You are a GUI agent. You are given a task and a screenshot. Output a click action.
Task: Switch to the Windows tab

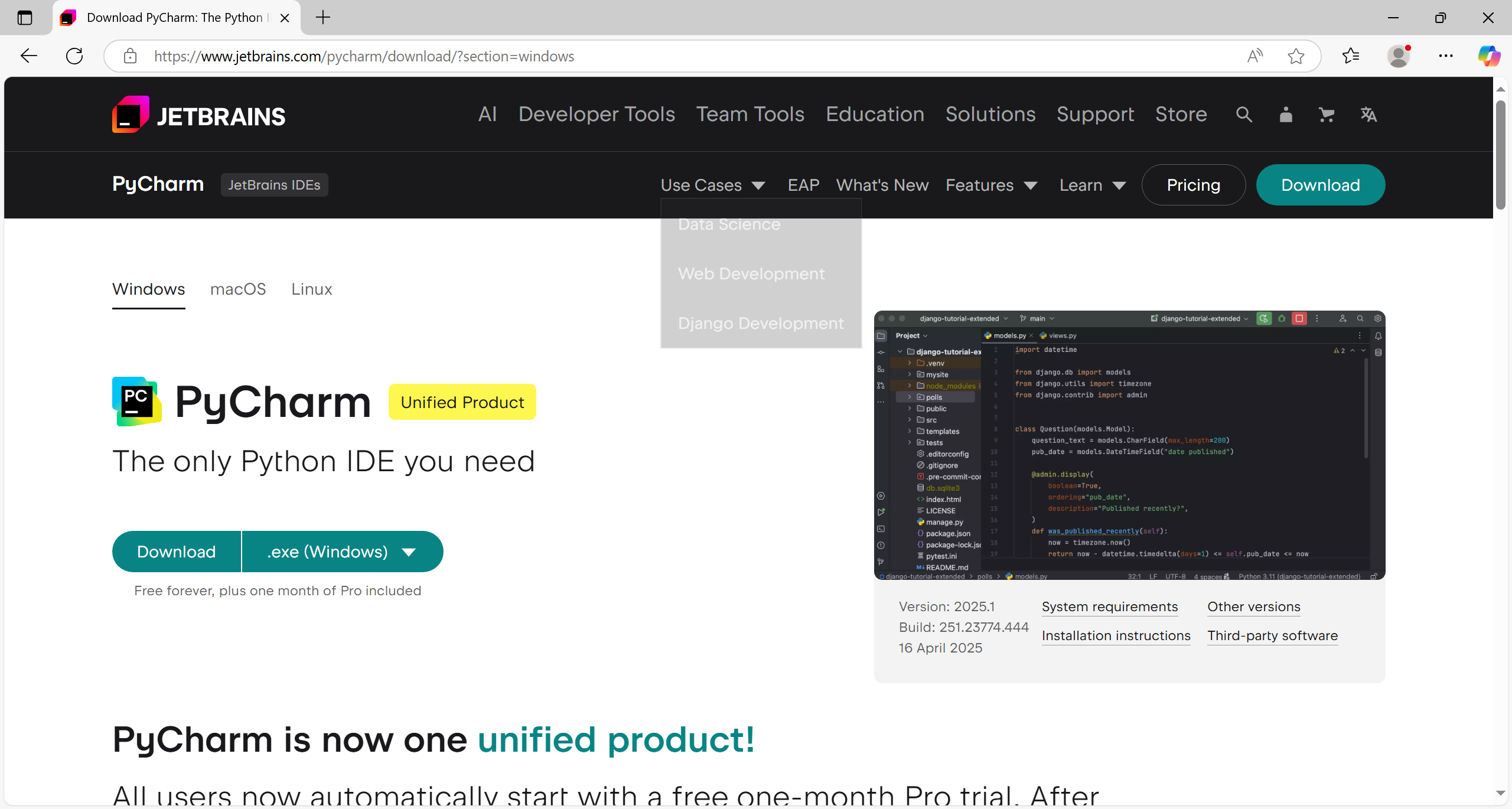(149, 289)
